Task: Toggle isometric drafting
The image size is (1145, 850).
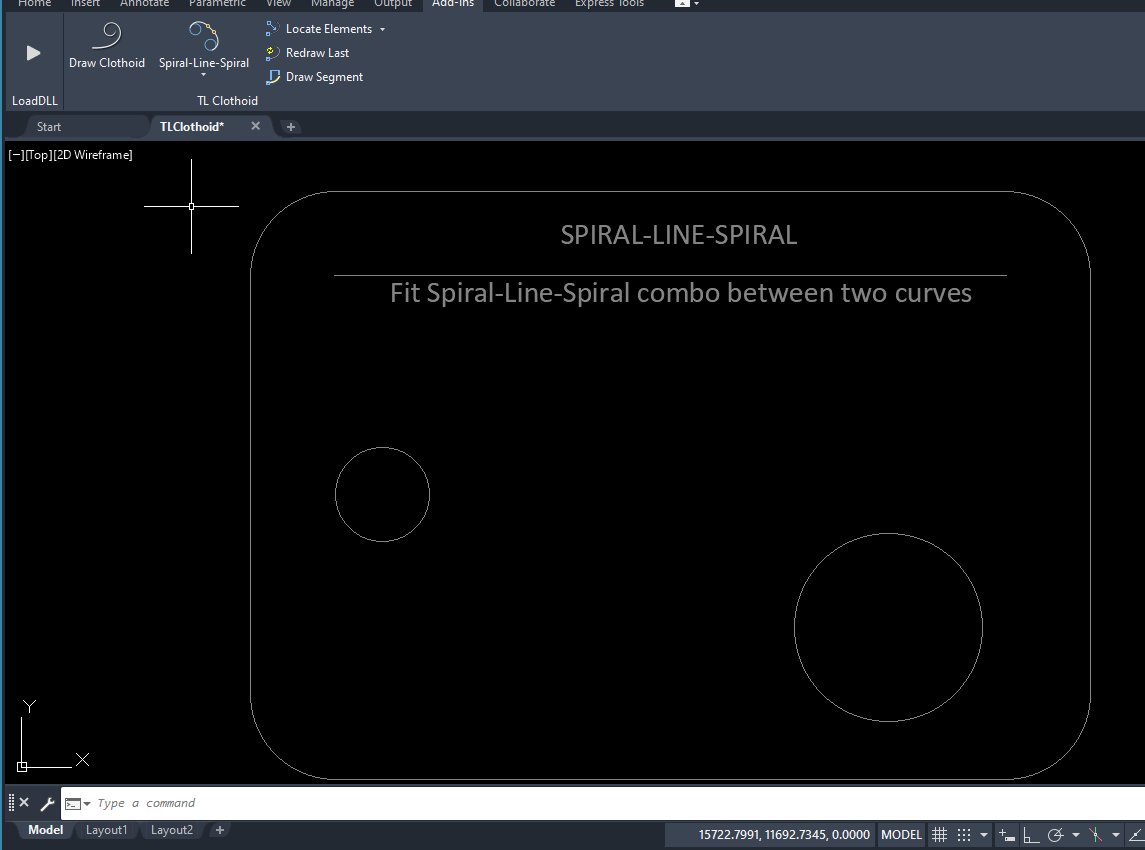Action: pos(1095,835)
